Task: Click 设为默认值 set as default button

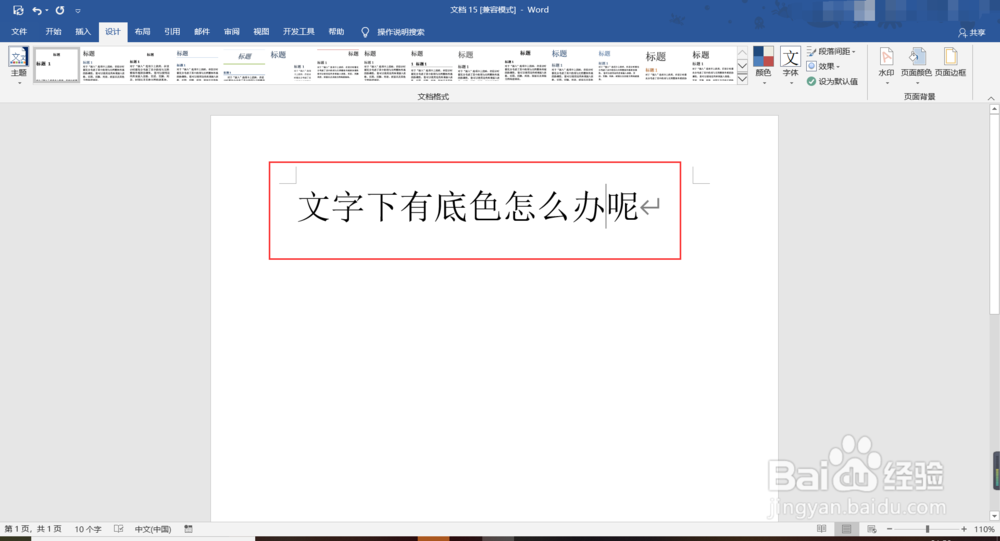Action: [x=832, y=82]
